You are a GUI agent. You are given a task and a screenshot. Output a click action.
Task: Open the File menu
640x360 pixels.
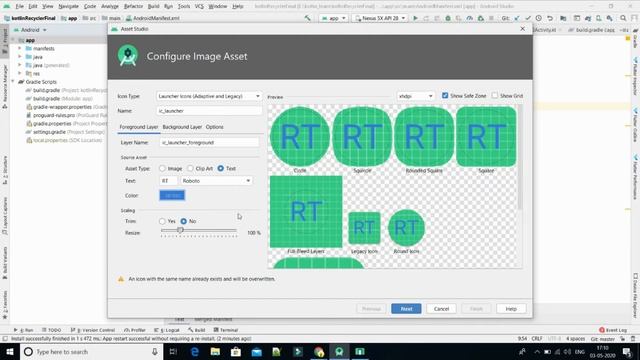[x=19, y=6]
